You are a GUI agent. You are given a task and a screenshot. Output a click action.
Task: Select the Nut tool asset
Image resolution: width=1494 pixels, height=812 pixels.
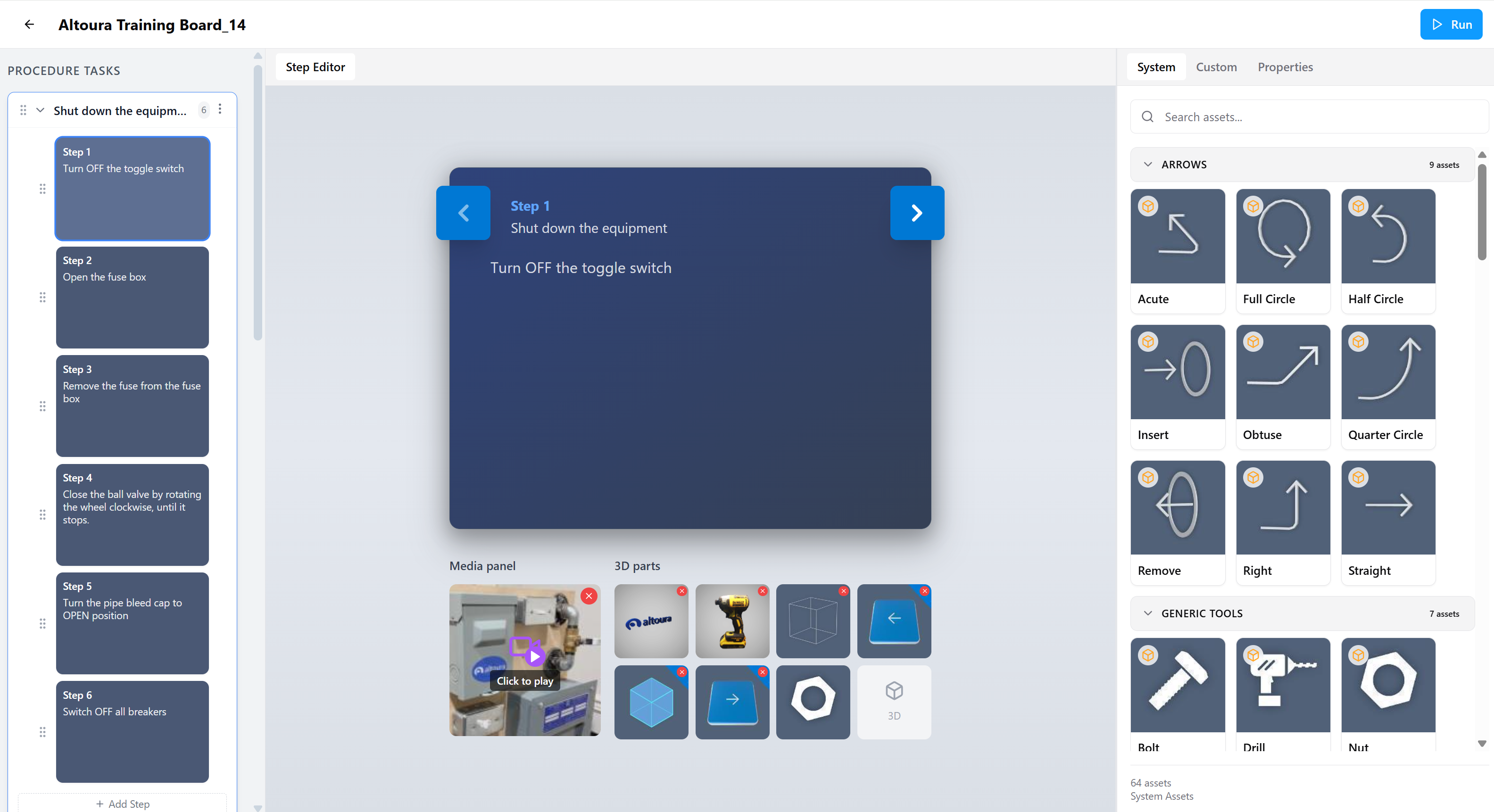pyautogui.click(x=1388, y=694)
